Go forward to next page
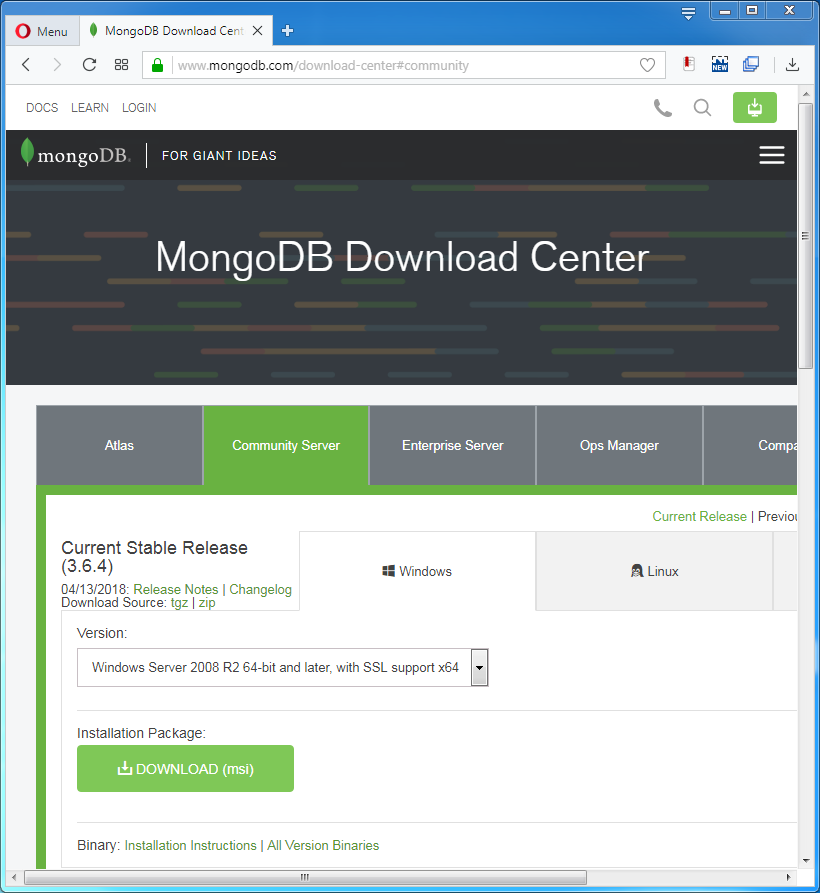 (x=57, y=64)
